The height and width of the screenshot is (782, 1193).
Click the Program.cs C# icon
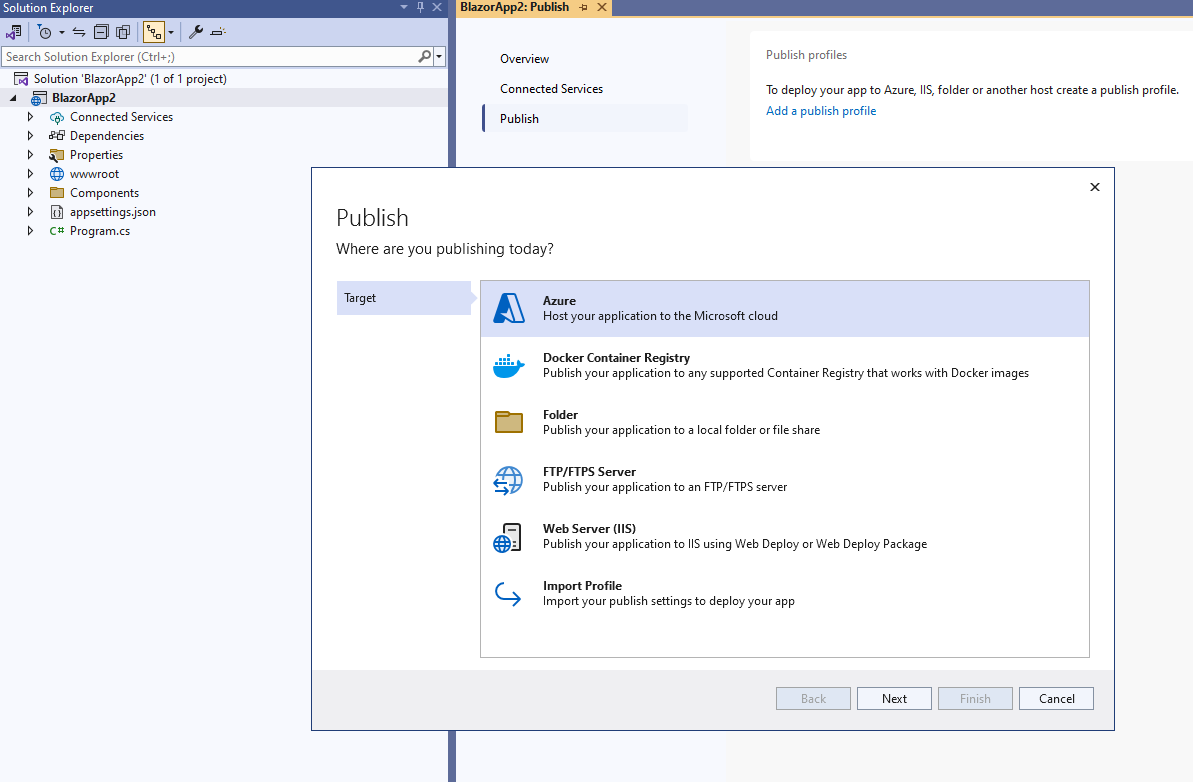pyautogui.click(x=57, y=230)
